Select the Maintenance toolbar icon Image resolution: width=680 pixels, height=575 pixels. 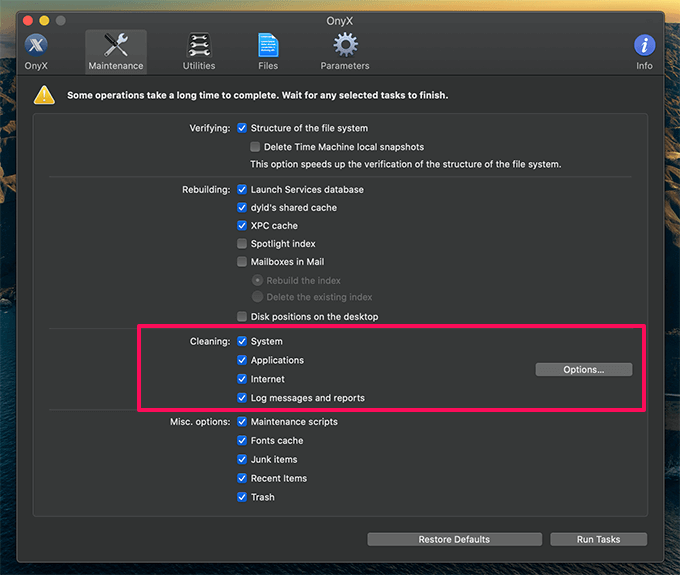point(116,52)
